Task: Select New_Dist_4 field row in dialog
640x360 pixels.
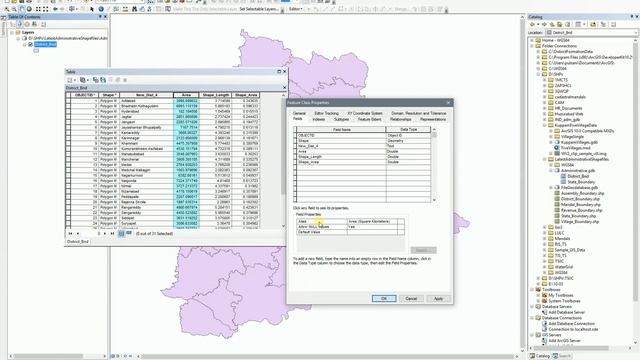Action: pyautogui.click(x=363, y=146)
